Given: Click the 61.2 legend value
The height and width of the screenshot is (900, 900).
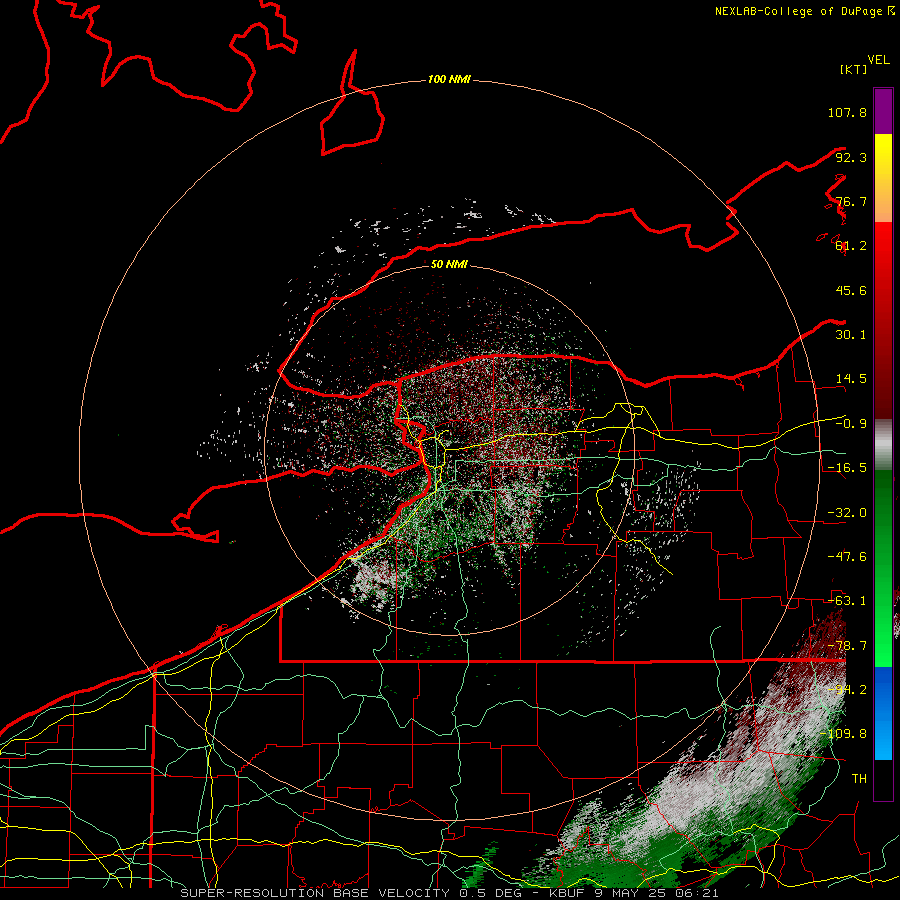Looking at the screenshot, I should [x=851, y=246].
